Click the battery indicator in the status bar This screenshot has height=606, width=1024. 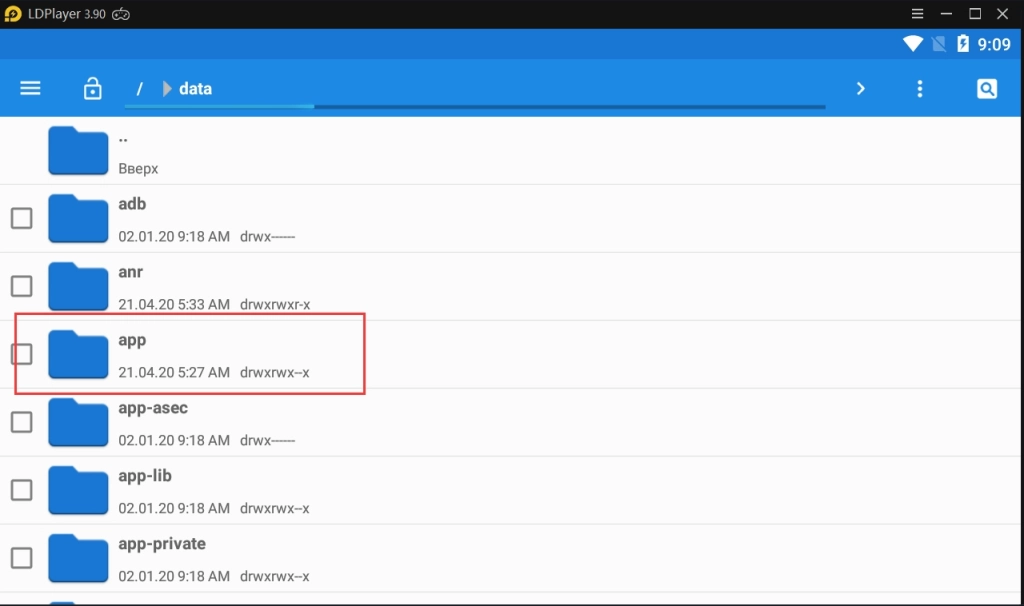963,43
